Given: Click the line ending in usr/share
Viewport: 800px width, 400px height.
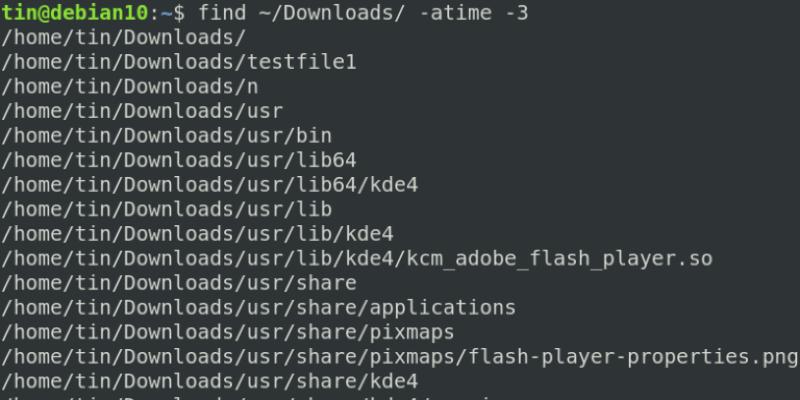Looking at the screenshot, I should click(178, 283).
